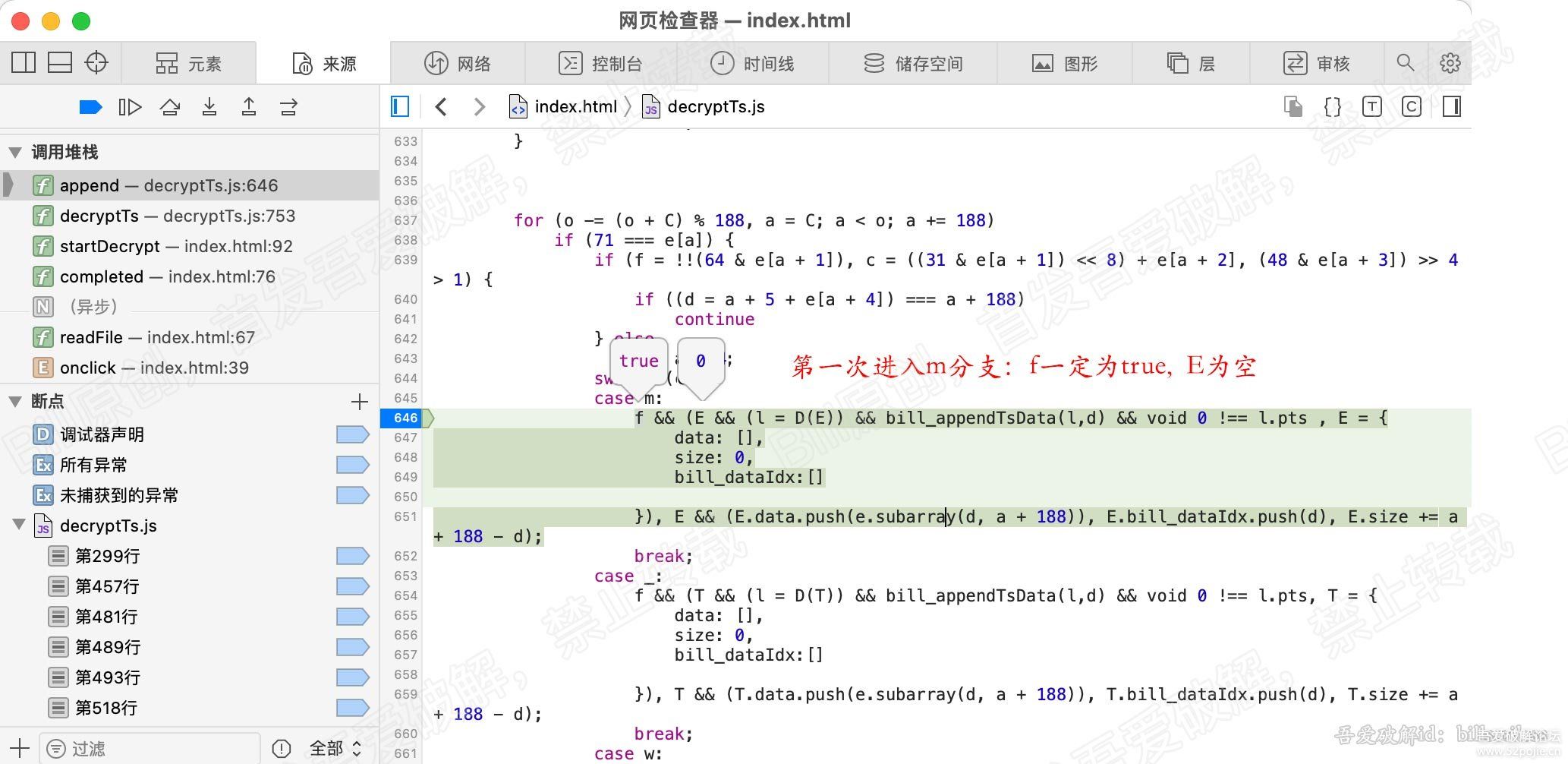Image resolution: width=1568 pixels, height=764 pixels.
Task: Disable the 第299行 breakpoint switch
Action: click(352, 556)
